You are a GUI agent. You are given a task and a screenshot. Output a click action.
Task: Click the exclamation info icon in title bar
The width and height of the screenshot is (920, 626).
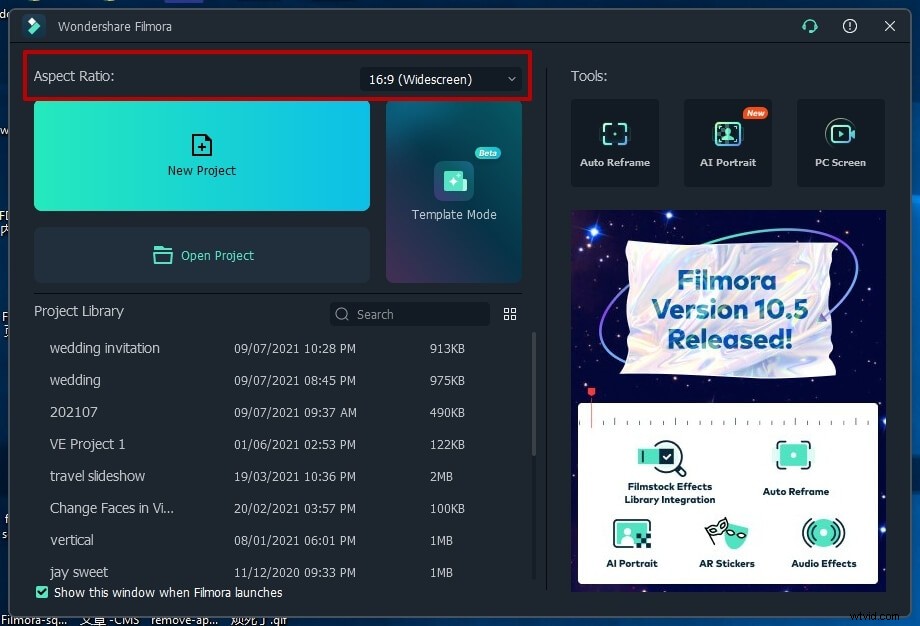[850, 26]
